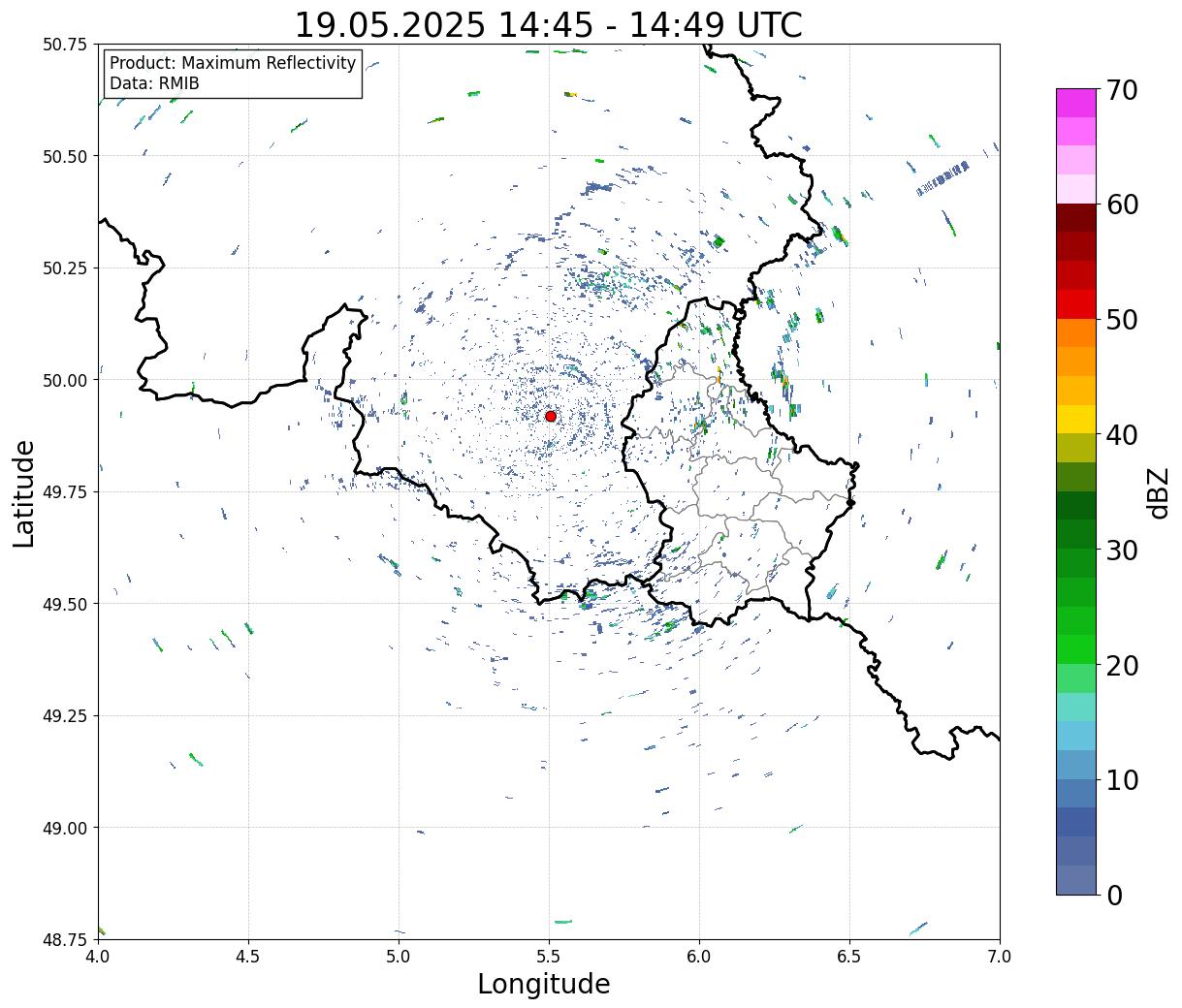Image resolution: width=1182 pixels, height=1008 pixels.
Task: Click the latitude tick label 49.50
Action: [64, 604]
